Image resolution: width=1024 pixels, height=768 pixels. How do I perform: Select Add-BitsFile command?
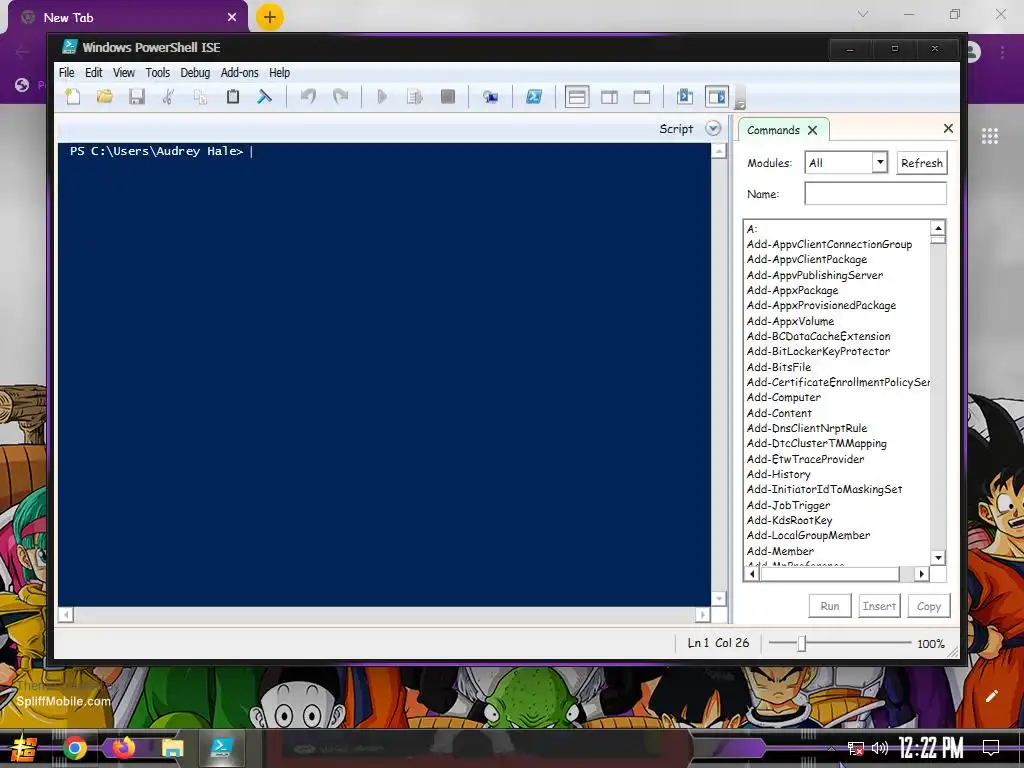tap(779, 367)
